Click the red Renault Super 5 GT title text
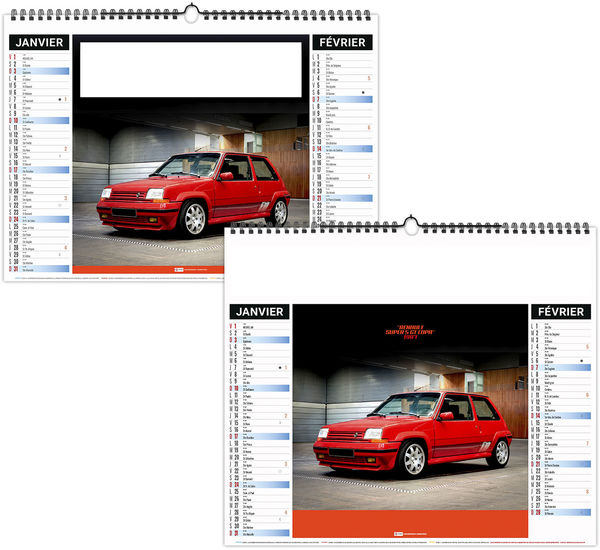 [410, 332]
